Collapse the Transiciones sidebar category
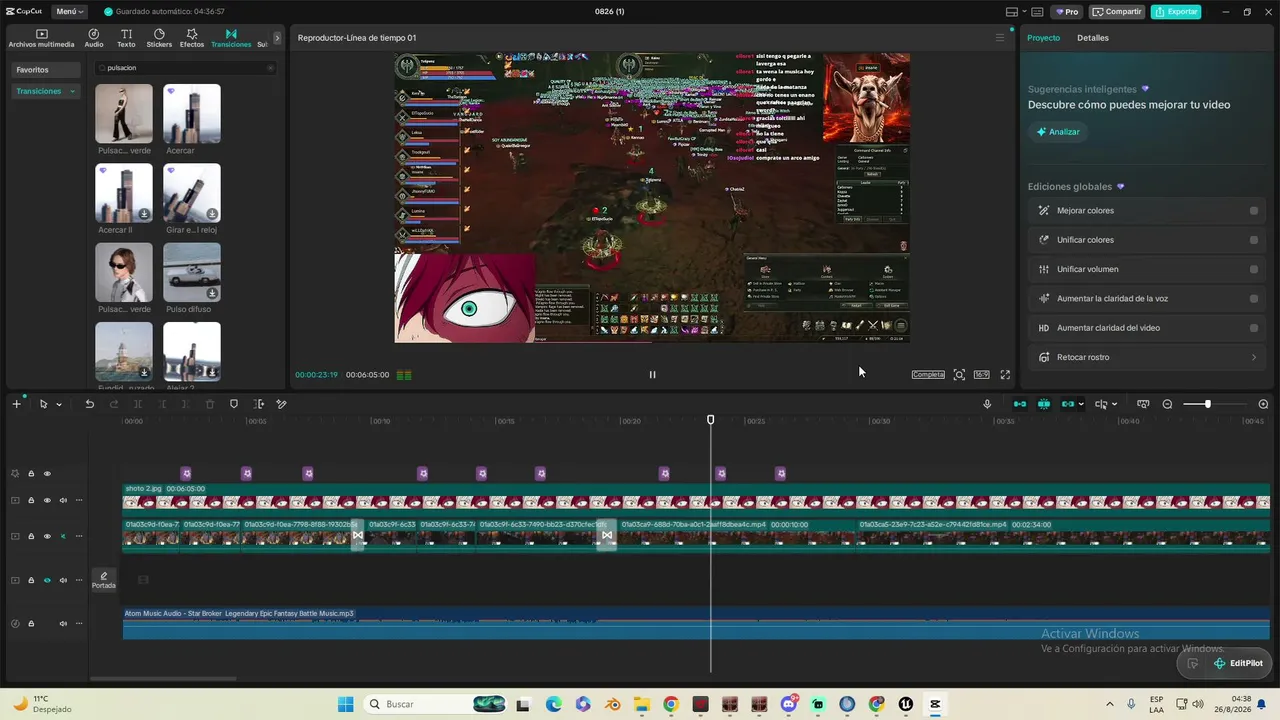This screenshot has height=720, width=1280. 72,91
